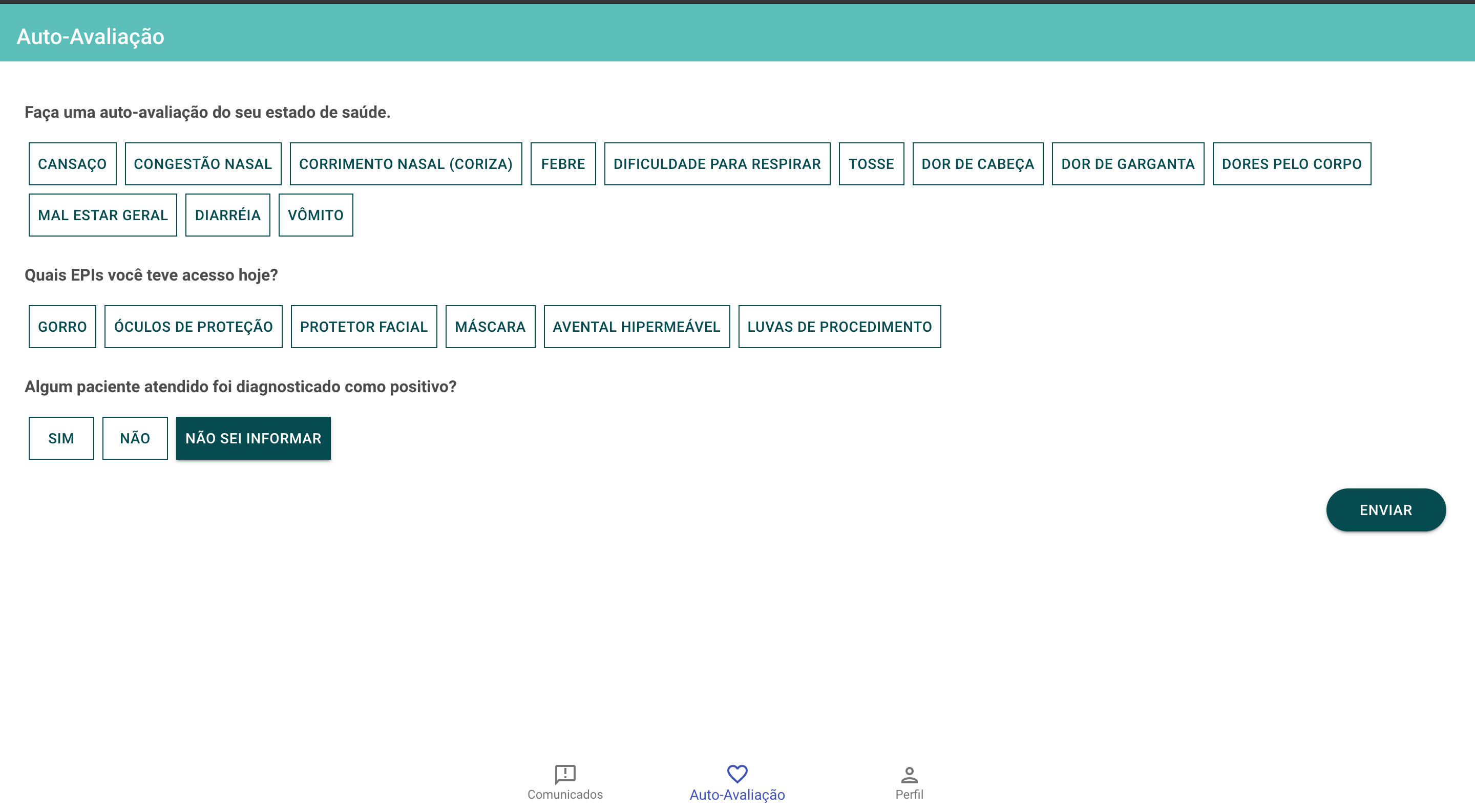Toggle the TOSSE symptom chip

[x=870, y=164]
